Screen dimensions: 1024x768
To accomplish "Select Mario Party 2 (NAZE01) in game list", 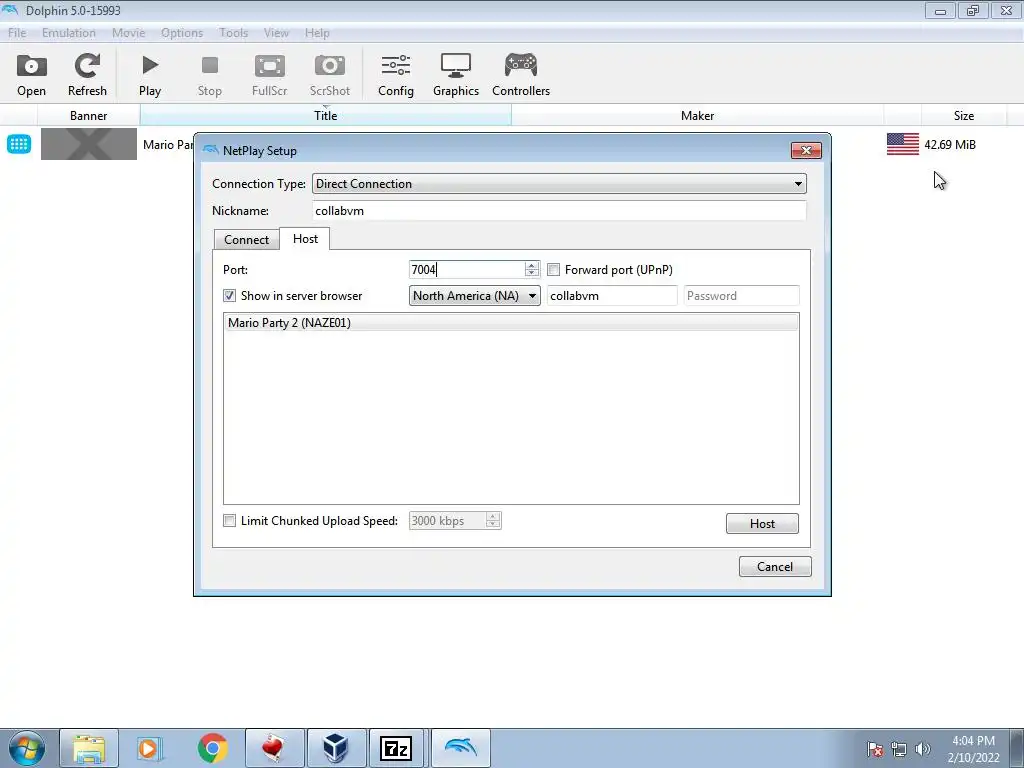I will point(511,323).
